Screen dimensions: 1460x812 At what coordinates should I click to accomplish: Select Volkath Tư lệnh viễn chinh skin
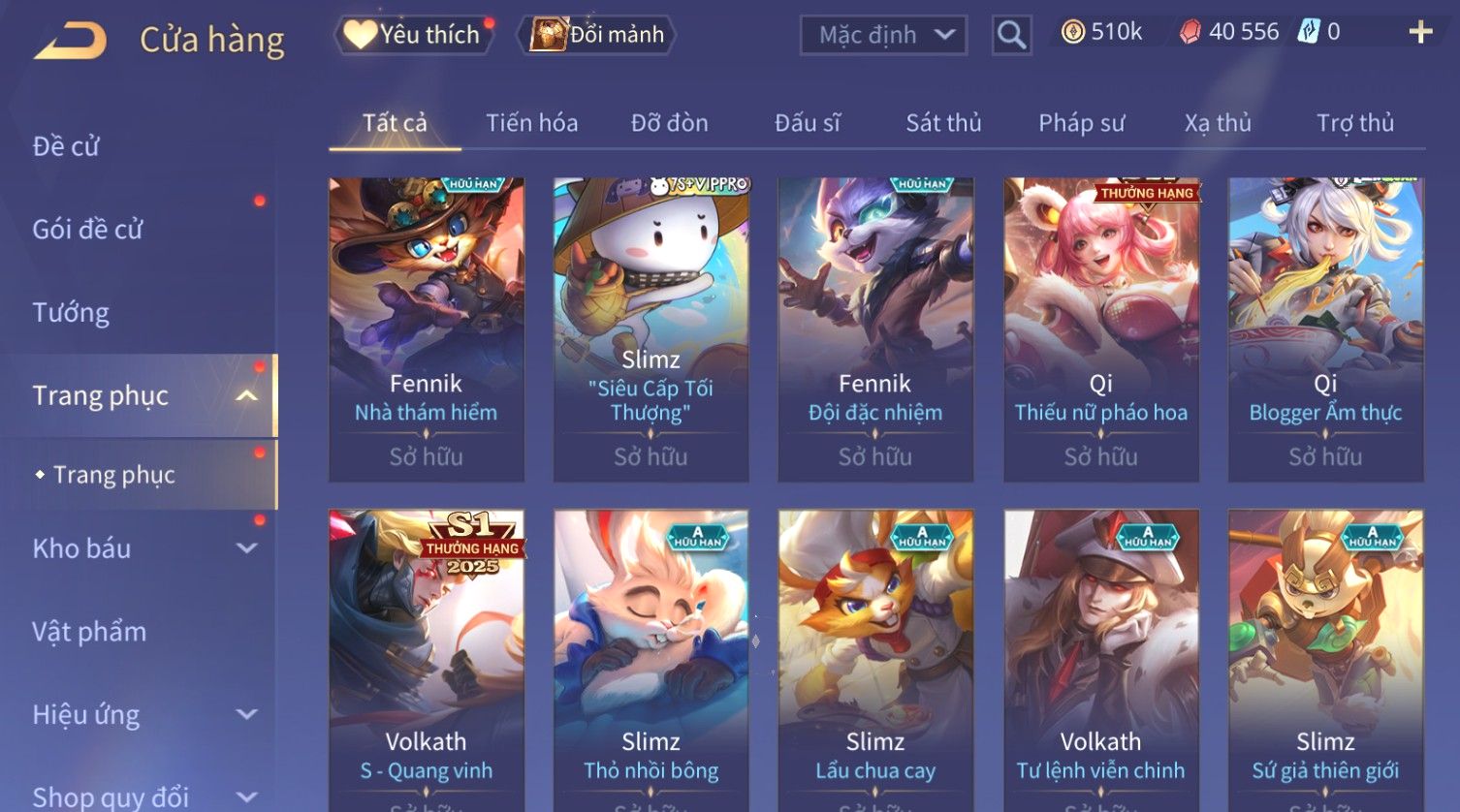coord(1100,661)
